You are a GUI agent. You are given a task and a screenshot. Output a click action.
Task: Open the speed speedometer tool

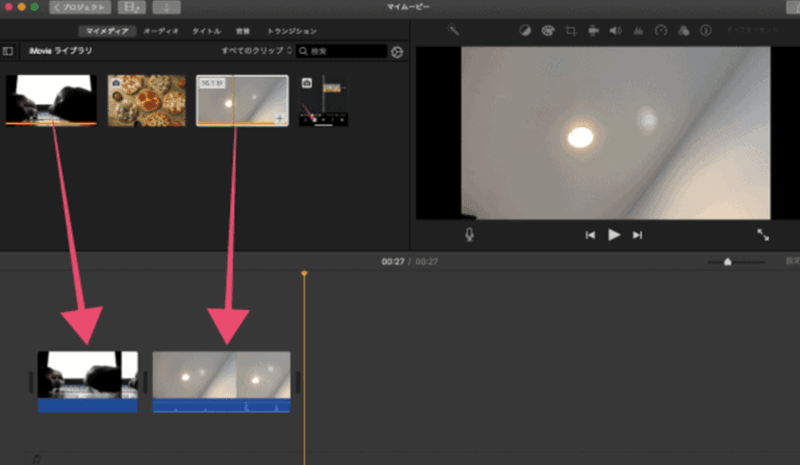[660, 31]
